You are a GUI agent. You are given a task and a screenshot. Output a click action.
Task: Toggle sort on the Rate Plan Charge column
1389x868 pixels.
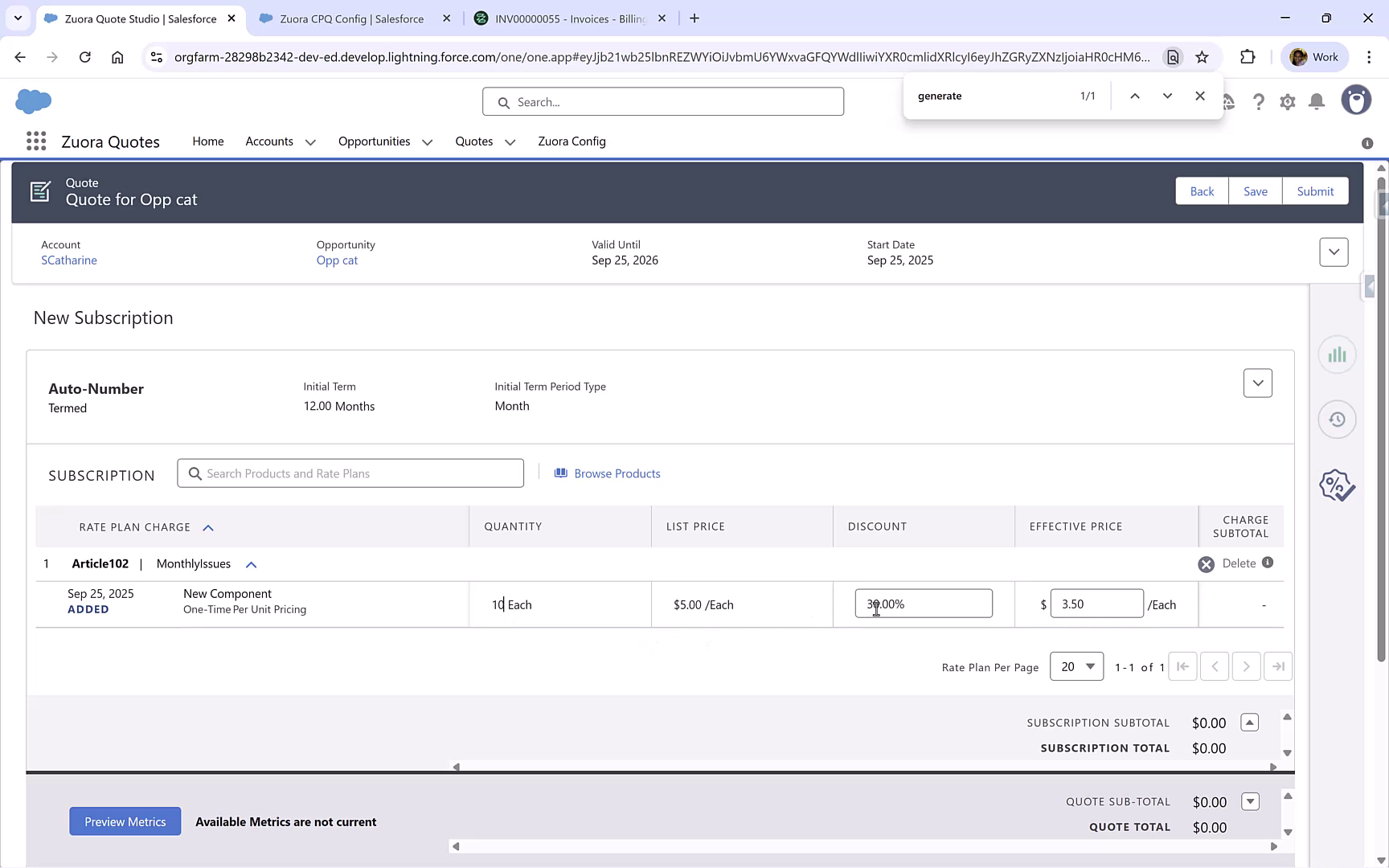(208, 527)
